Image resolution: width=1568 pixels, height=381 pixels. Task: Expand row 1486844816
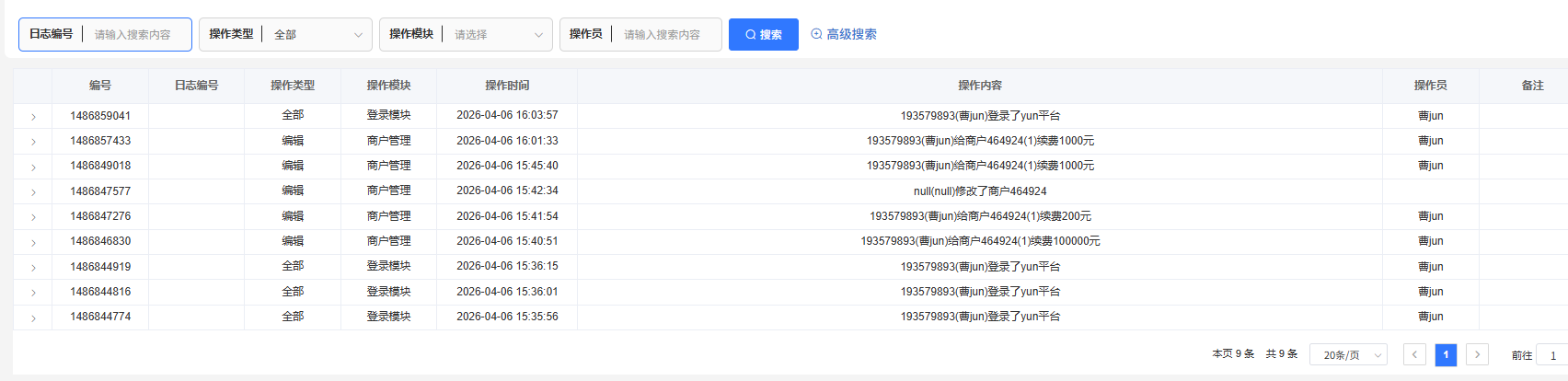33,293
